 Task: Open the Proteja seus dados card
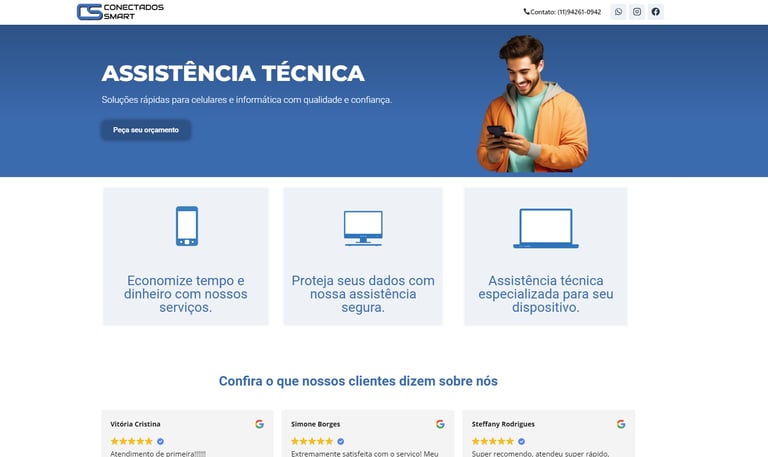click(x=363, y=256)
